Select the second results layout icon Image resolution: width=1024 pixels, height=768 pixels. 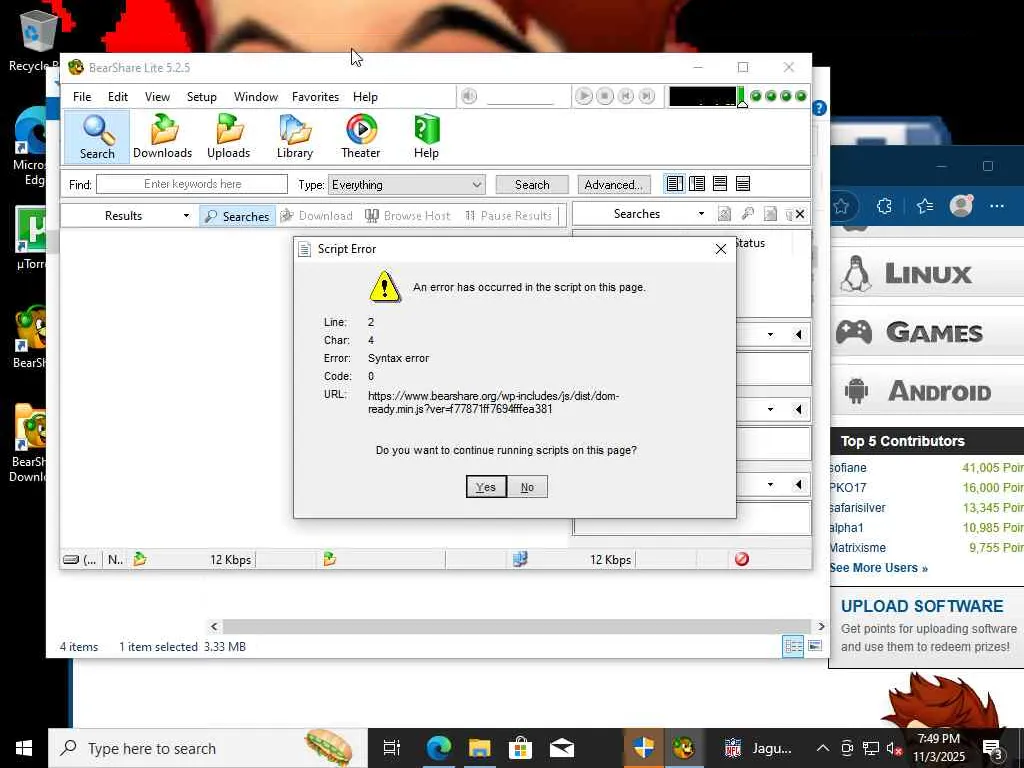697,184
